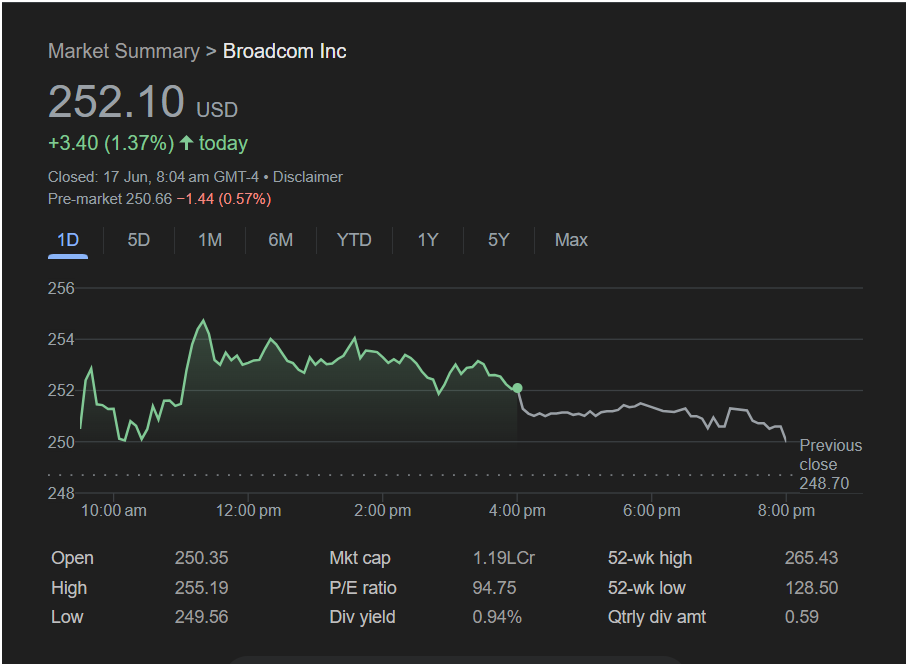Open the 1M chart range
Screen dimensions: 908x666
click(210, 240)
